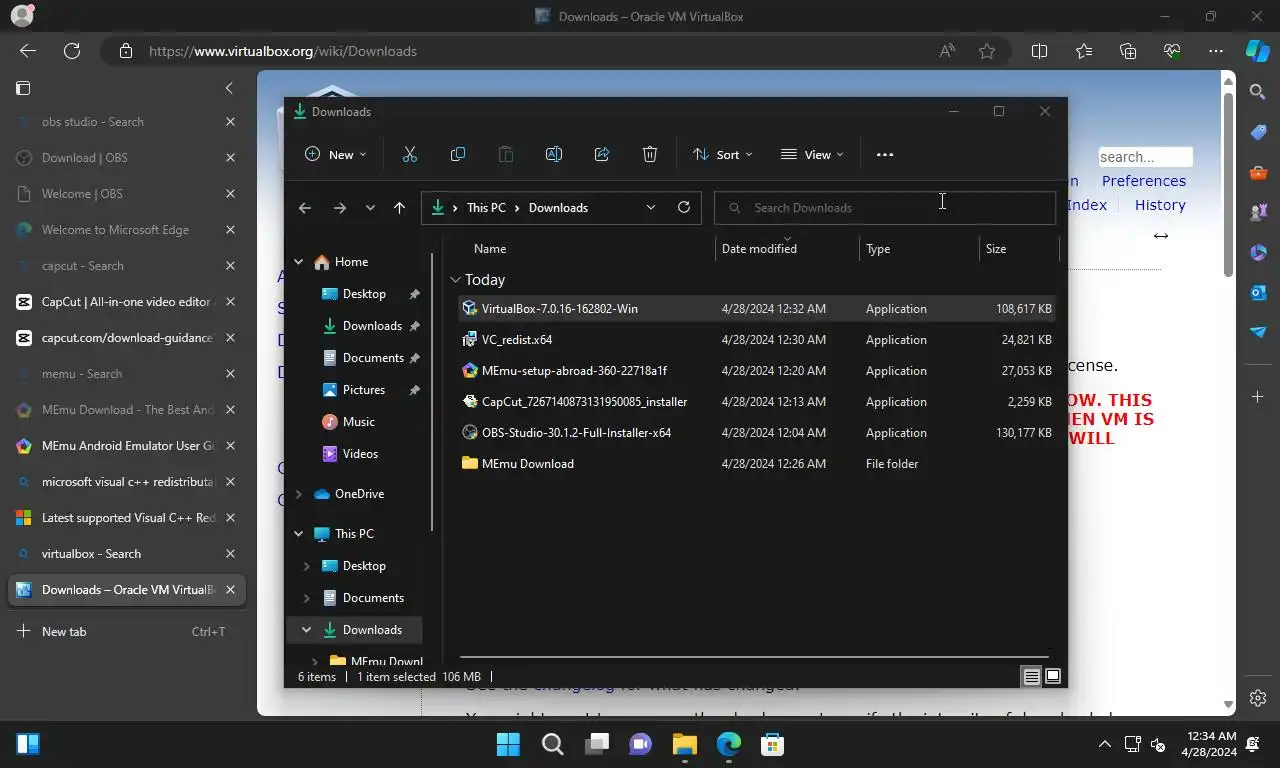The height and width of the screenshot is (768, 1280).
Task: Open Edge split screen icon
Action: click(x=1039, y=51)
